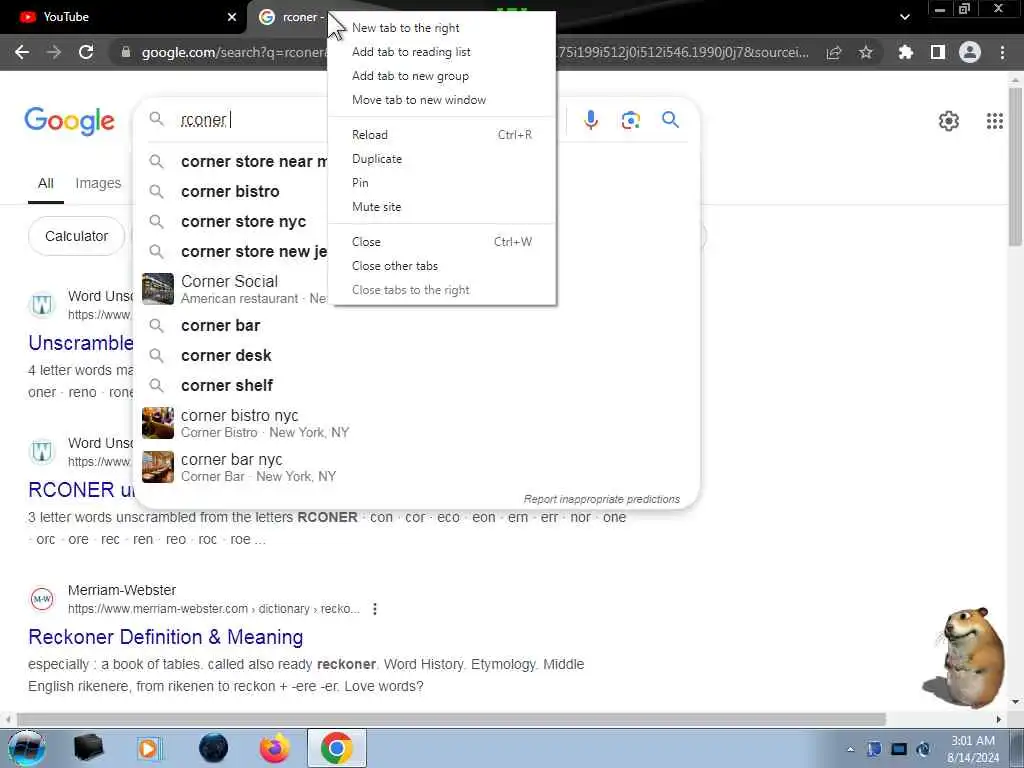Viewport: 1024px width, 768px height.
Task: Start voice search with the microphone icon
Action: coord(591,120)
